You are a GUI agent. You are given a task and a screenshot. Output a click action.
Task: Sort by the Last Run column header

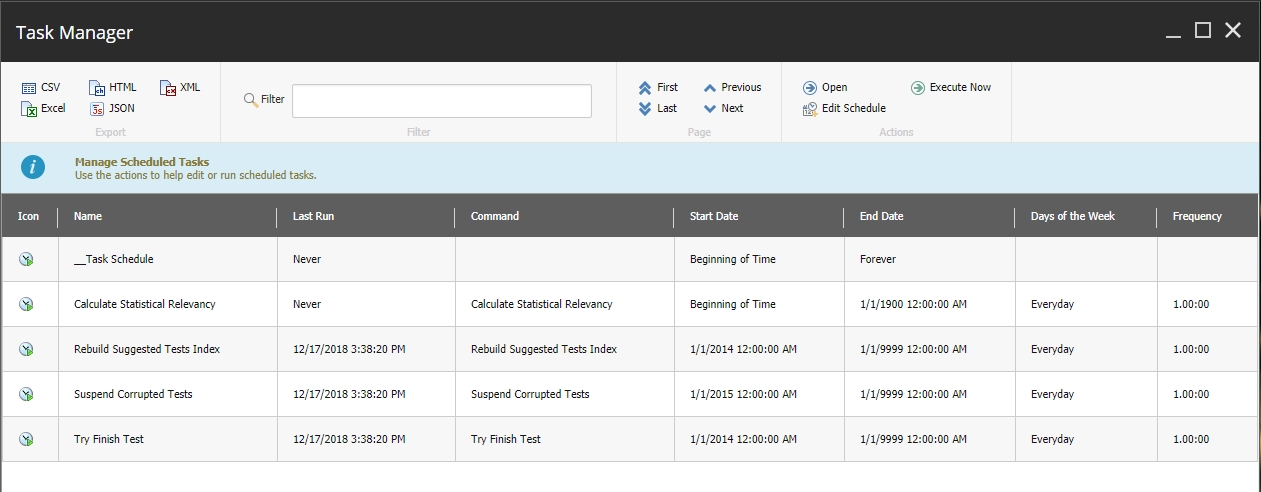(313, 216)
